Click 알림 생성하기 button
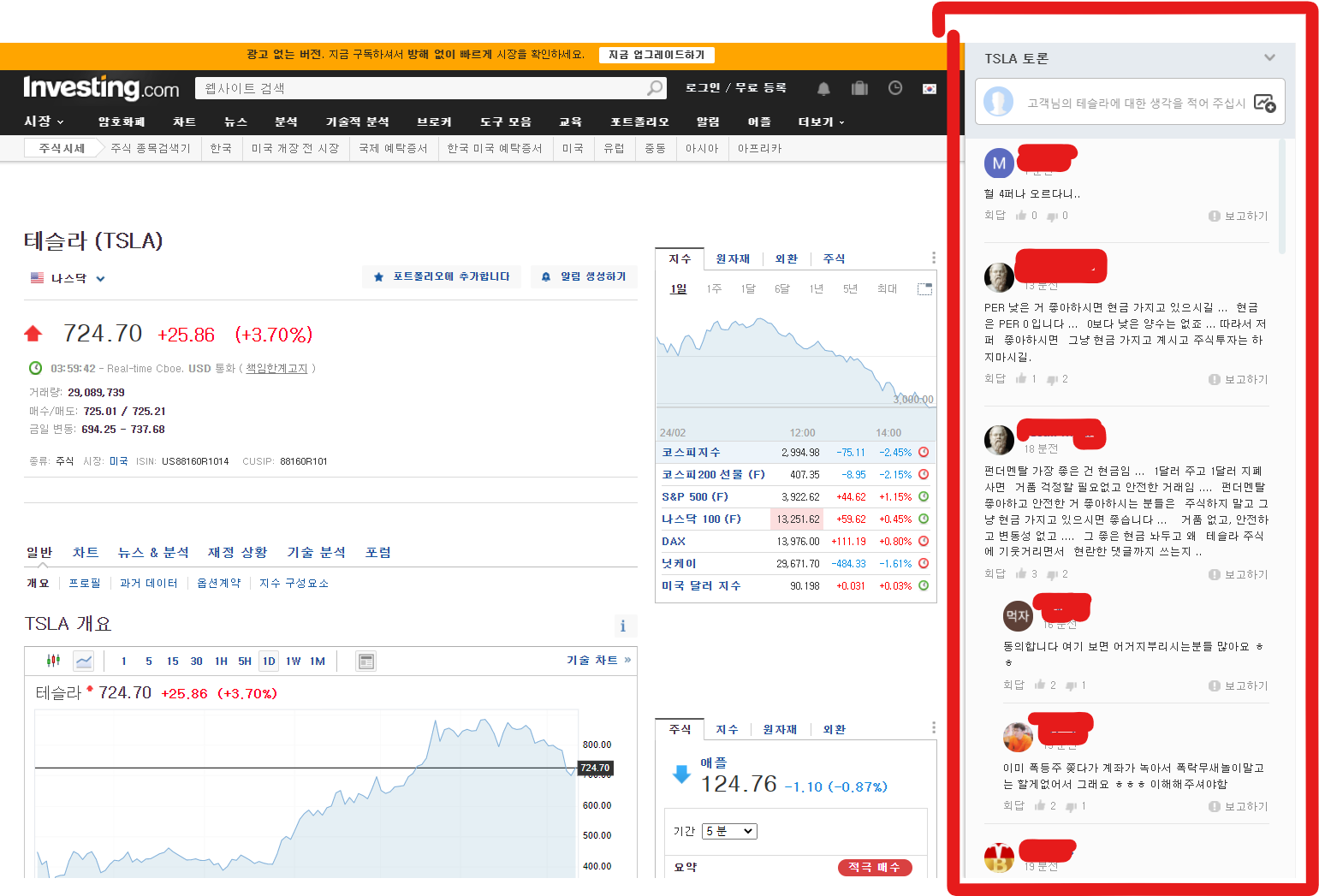The width and height of the screenshot is (1319, 896). (585, 276)
